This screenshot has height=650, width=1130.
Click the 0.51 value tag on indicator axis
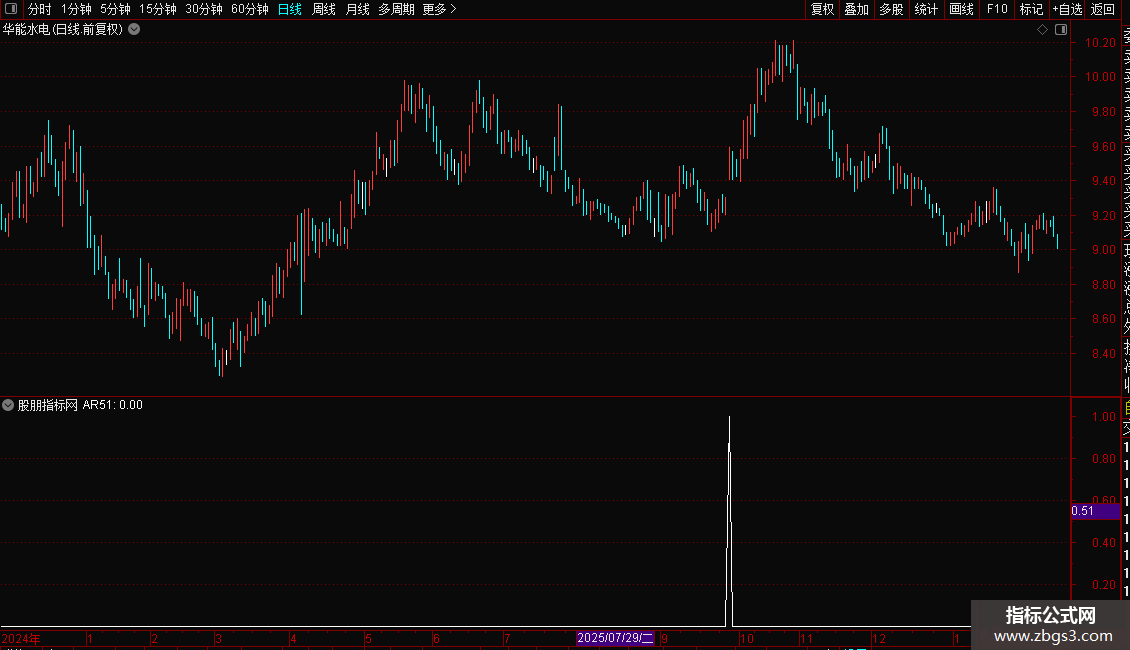(1095, 511)
